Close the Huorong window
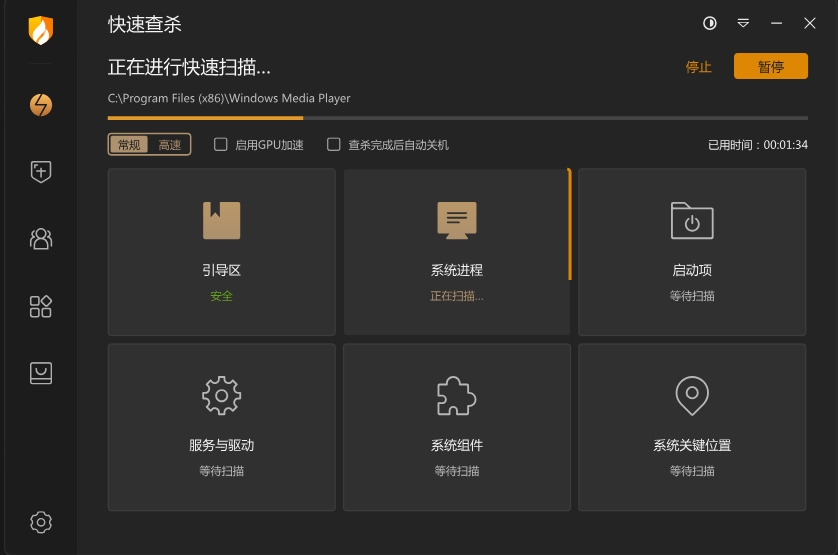The height and width of the screenshot is (555, 838). tap(810, 23)
